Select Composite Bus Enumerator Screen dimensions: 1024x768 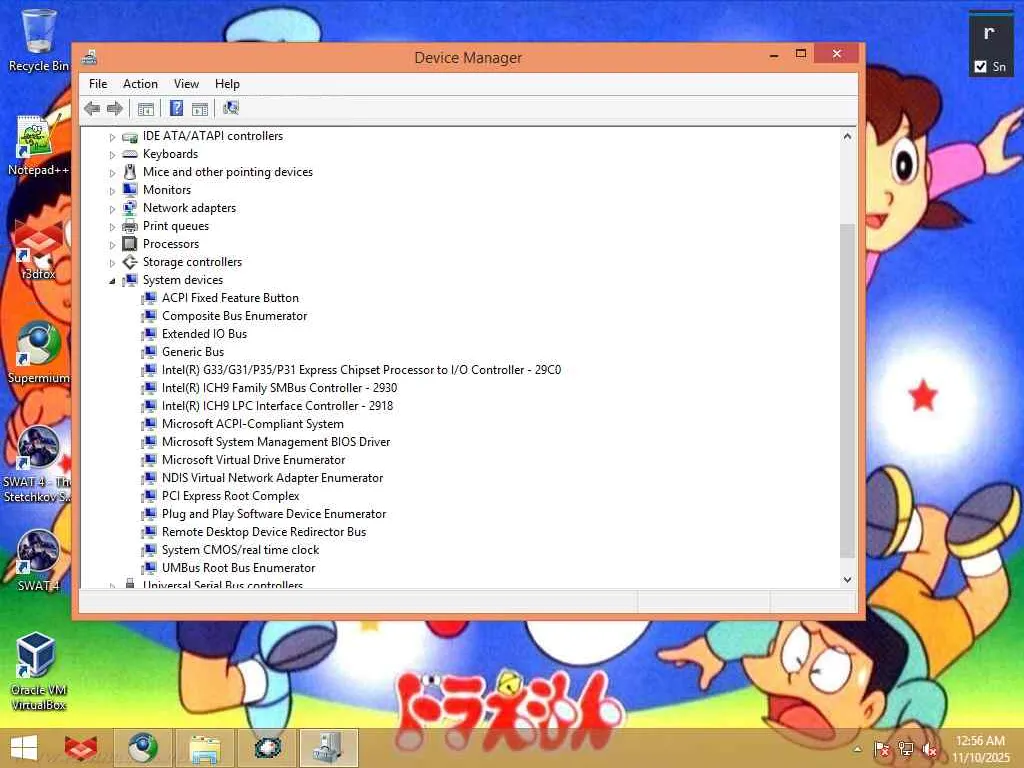(x=234, y=316)
